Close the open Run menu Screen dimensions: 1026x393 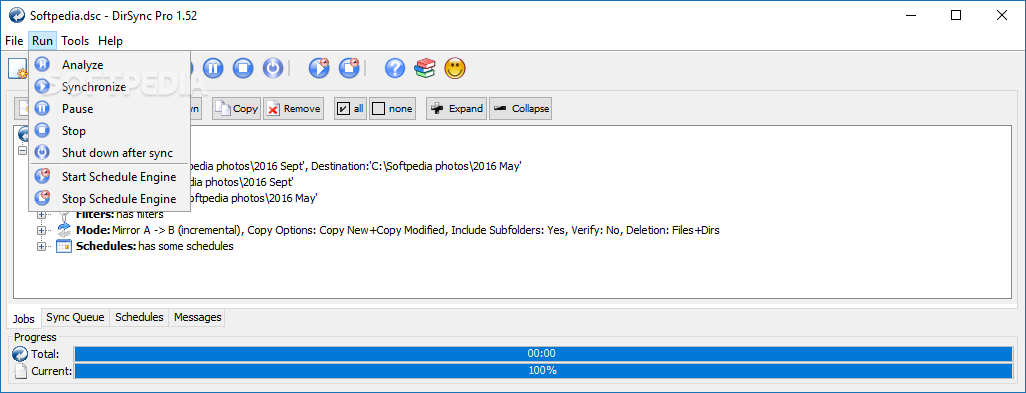(x=43, y=41)
